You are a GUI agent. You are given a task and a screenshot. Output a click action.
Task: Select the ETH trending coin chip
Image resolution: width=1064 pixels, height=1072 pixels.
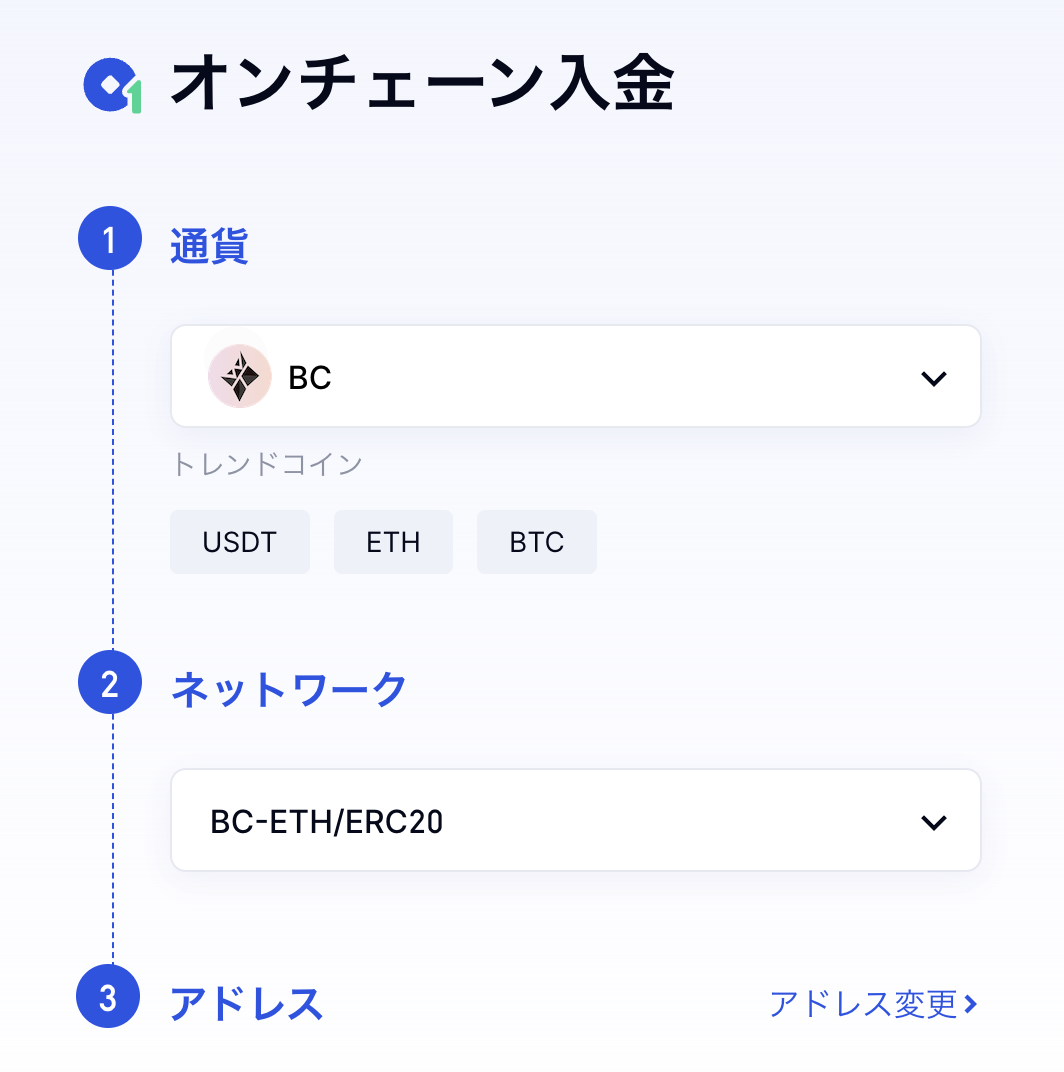point(393,541)
